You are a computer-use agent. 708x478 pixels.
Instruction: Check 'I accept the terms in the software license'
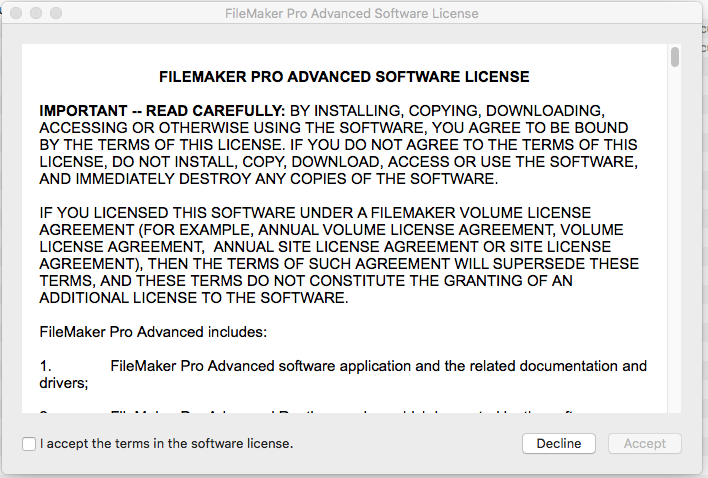[x=29, y=444]
